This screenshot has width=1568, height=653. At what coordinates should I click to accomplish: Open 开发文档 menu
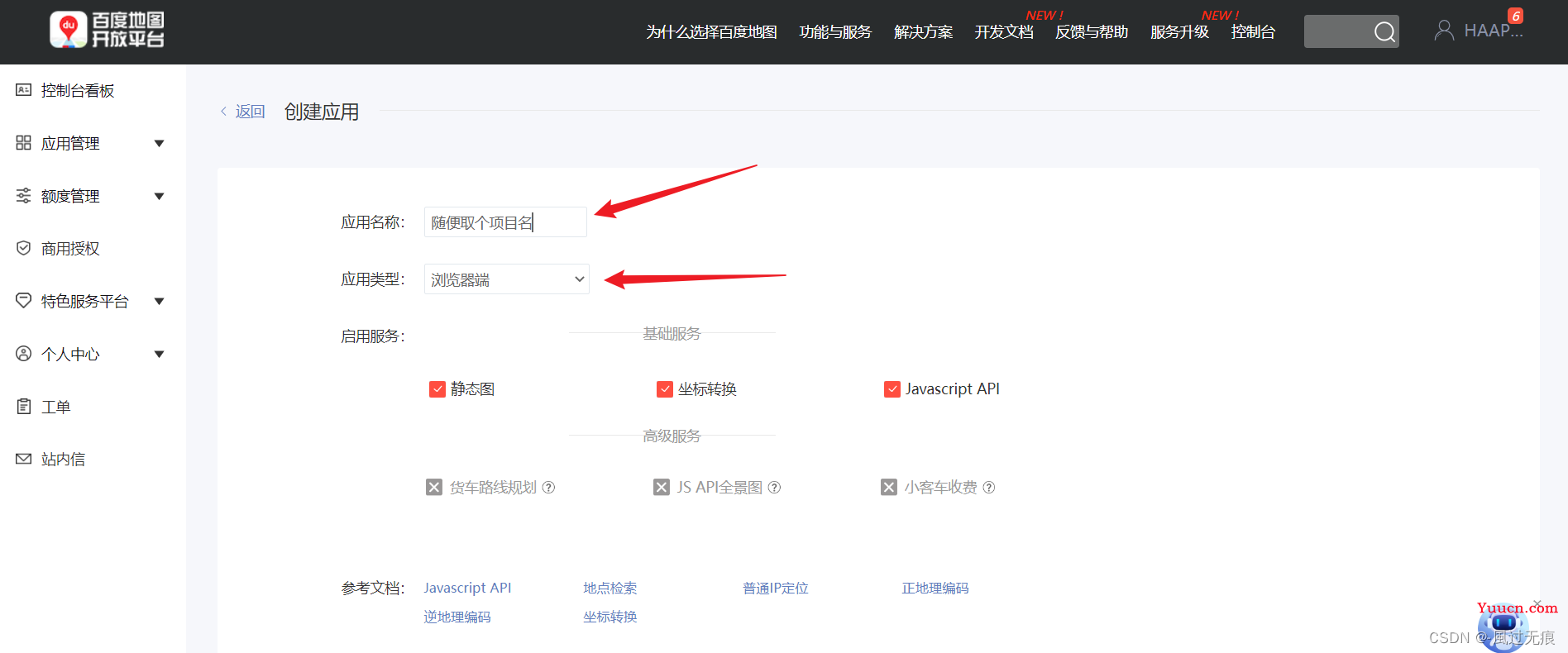tap(1004, 32)
